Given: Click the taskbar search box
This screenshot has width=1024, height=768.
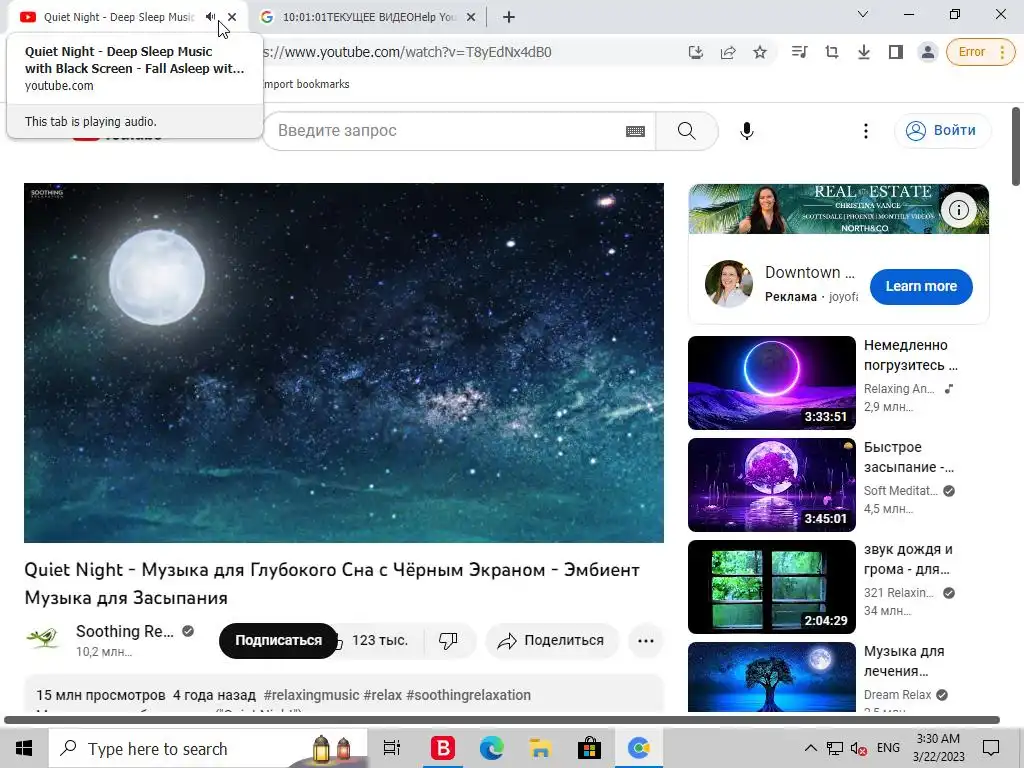Looking at the screenshot, I should pyautogui.click(x=208, y=748).
